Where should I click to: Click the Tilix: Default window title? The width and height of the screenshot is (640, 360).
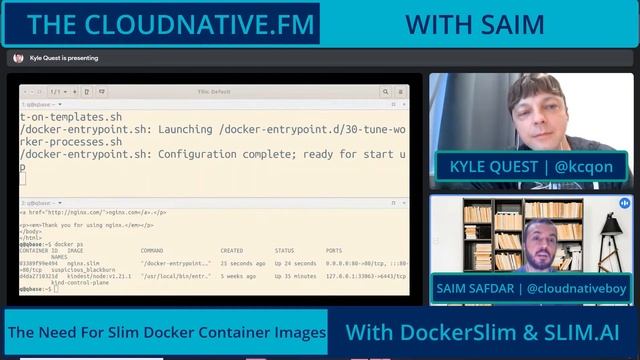214,92
